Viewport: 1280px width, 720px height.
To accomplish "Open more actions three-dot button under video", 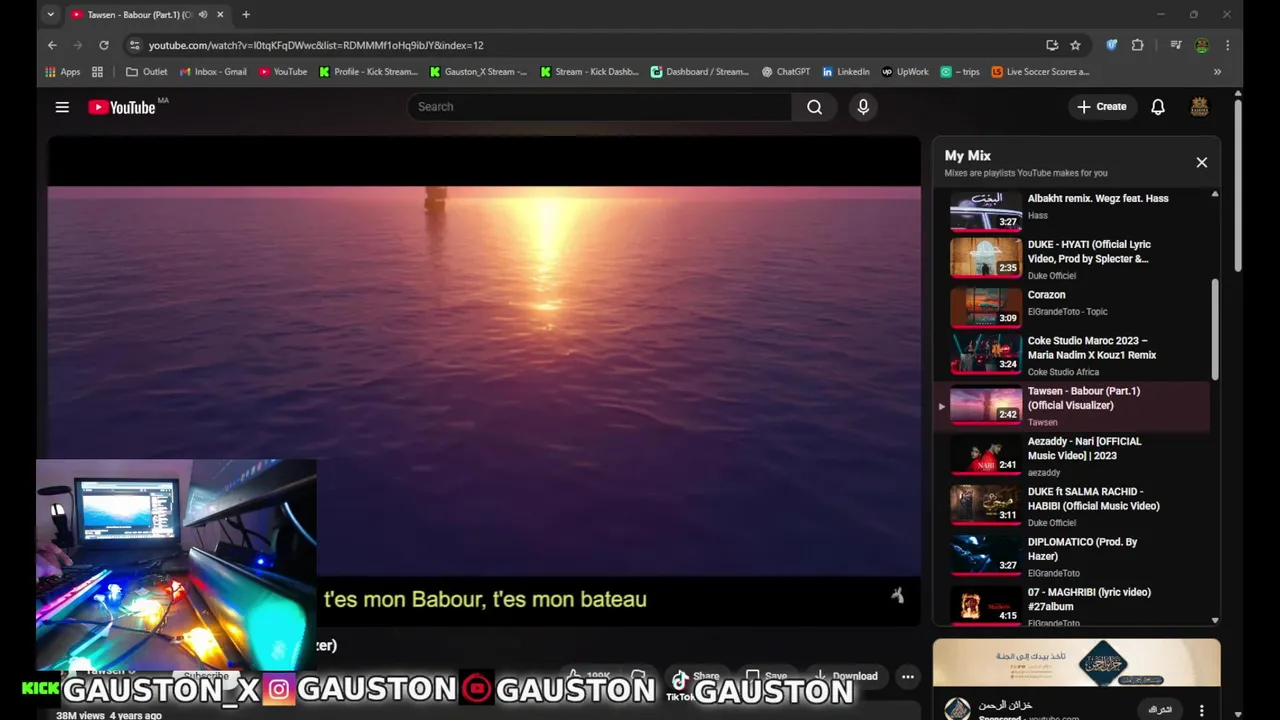I will tap(907, 677).
